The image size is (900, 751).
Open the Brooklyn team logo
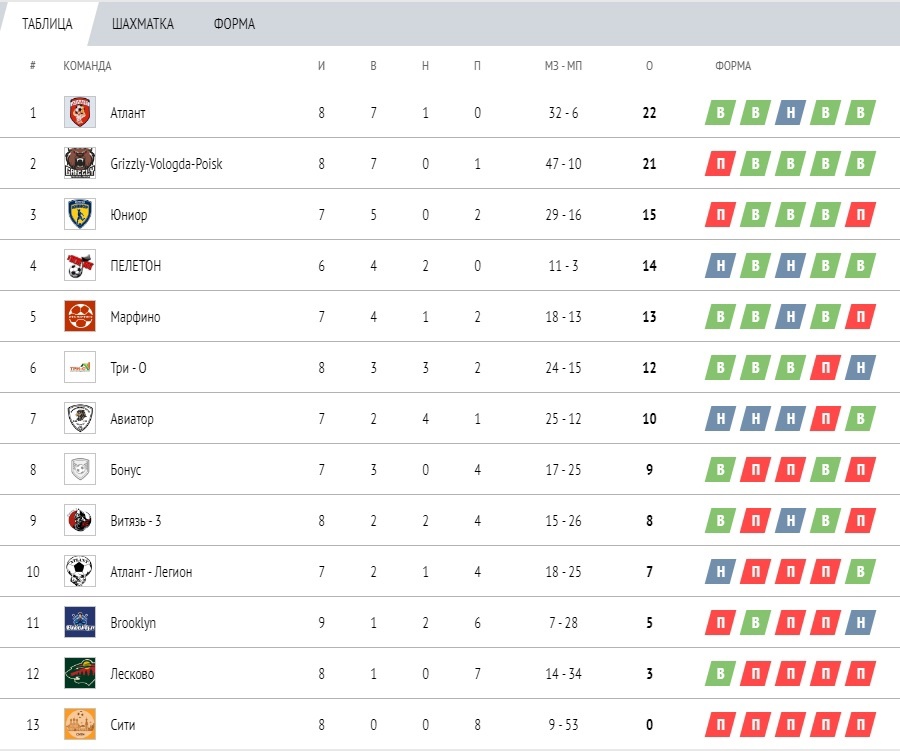(80, 622)
